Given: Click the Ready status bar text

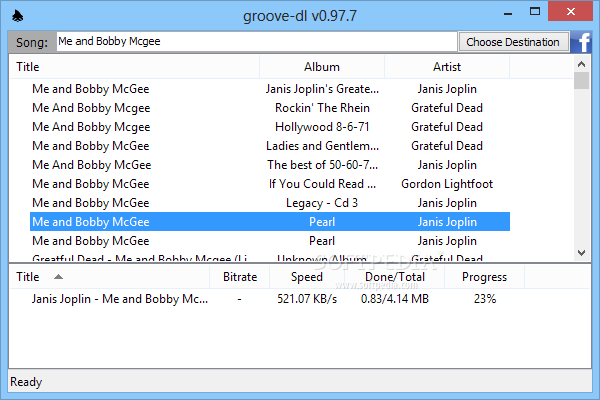Looking at the screenshot, I should click(x=26, y=382).
